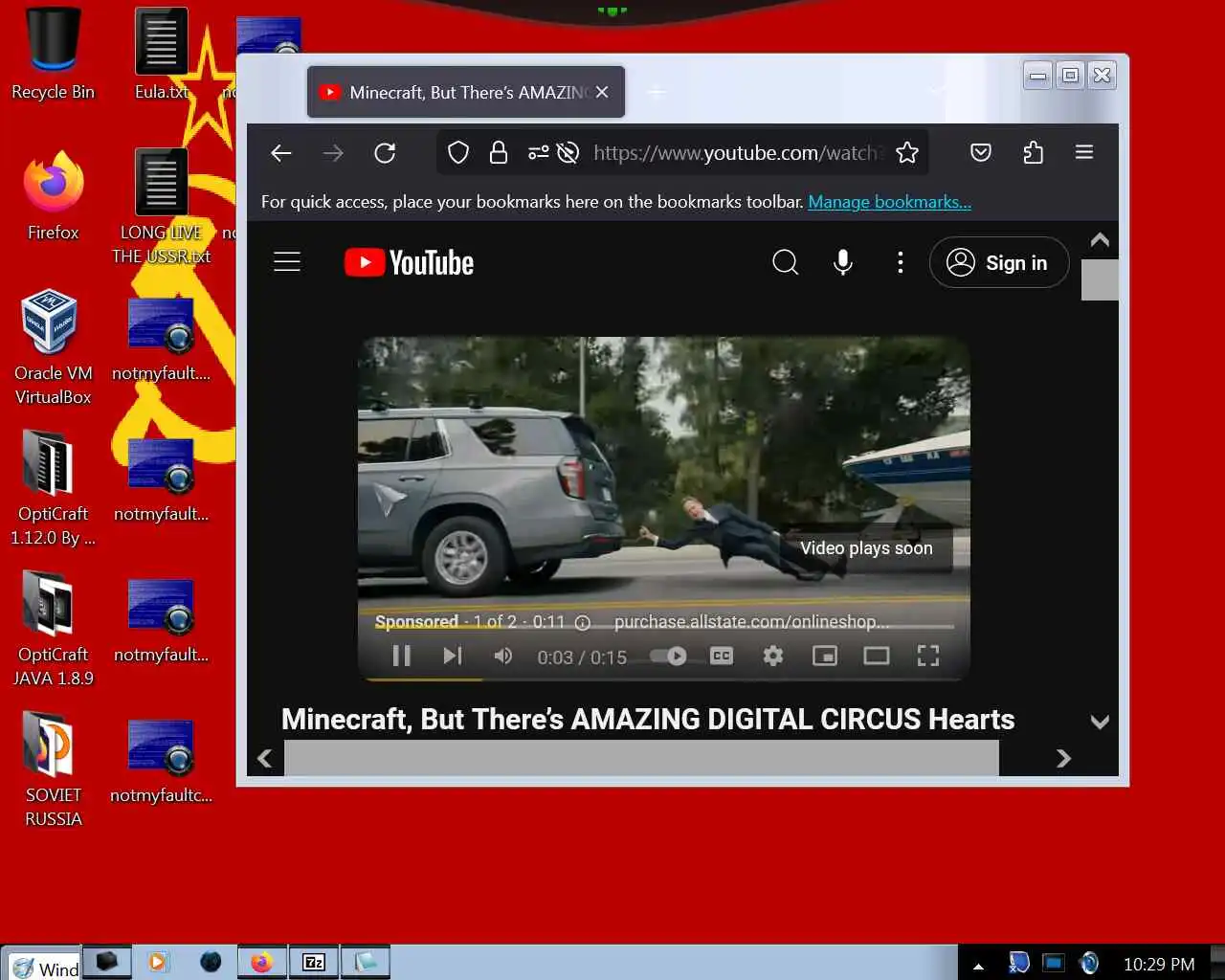This screenshot has width=1225, height=980.
Task: Open the purchase.allstate.com advertiser link
Action: [x=752, y=622]
